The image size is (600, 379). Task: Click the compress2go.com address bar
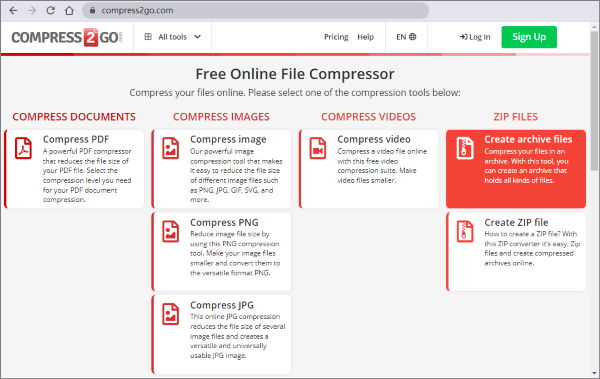click(255, 11)
